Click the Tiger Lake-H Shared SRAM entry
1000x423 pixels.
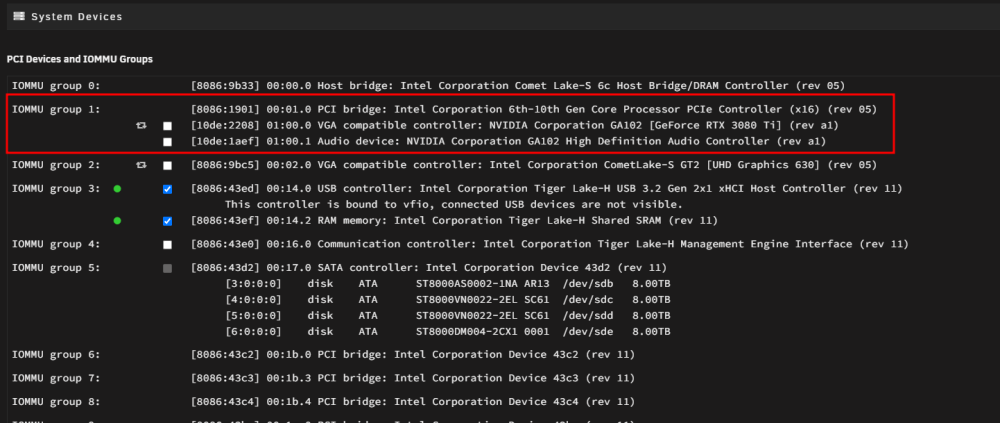point(454,221)
